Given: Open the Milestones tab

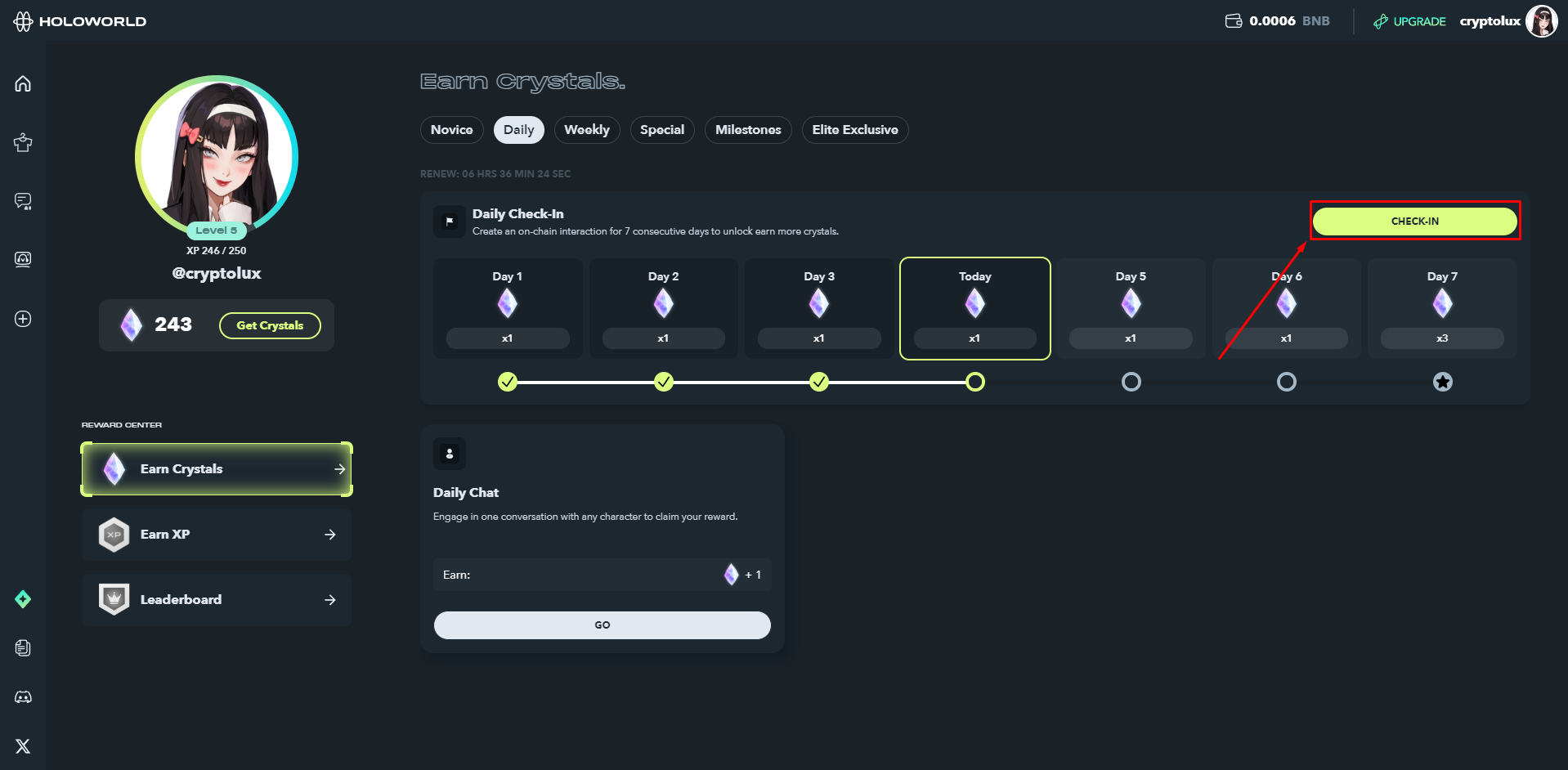Looking at the screenshot, I should tap(748, 130).
